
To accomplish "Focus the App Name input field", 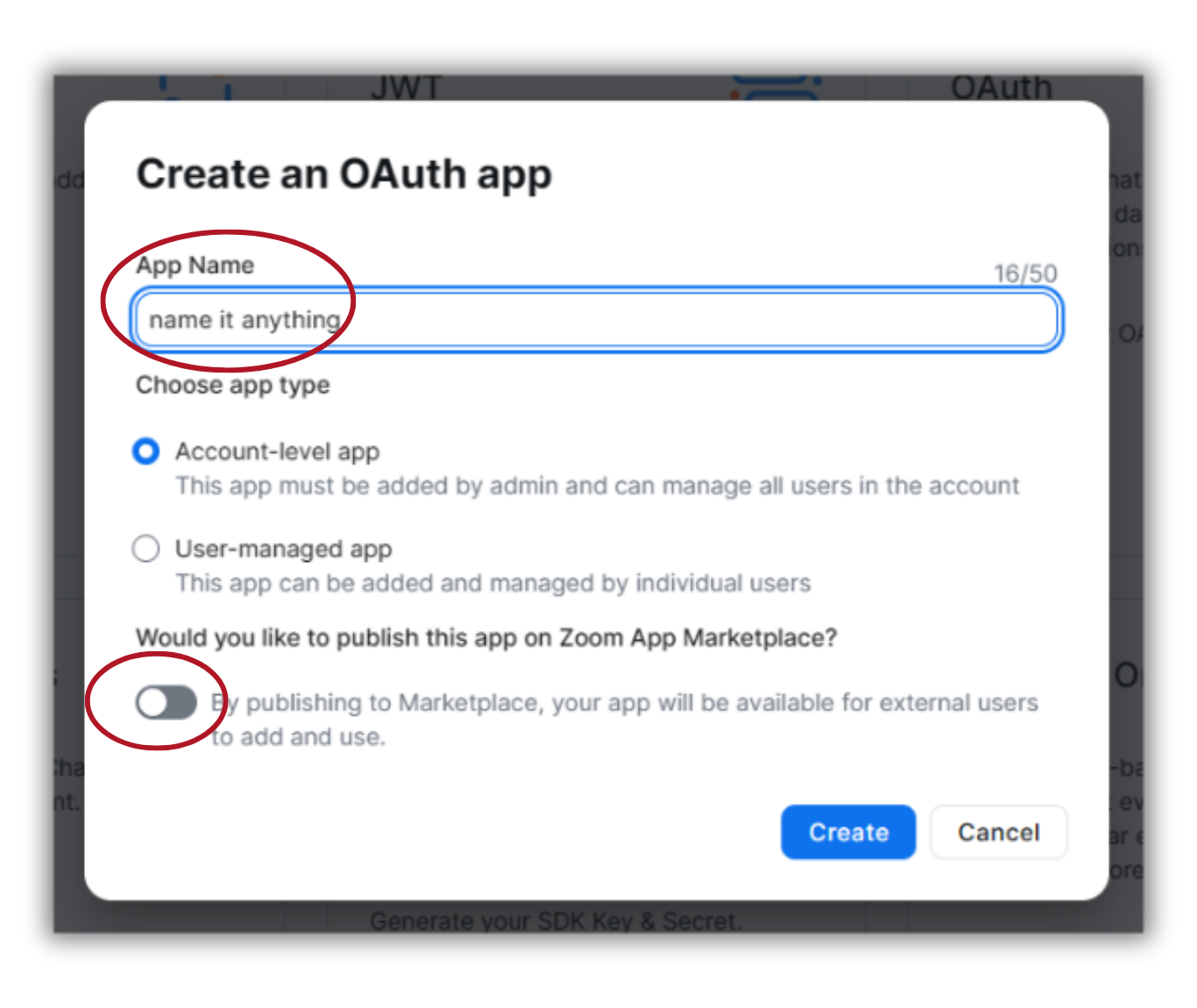I will [597, 319].
